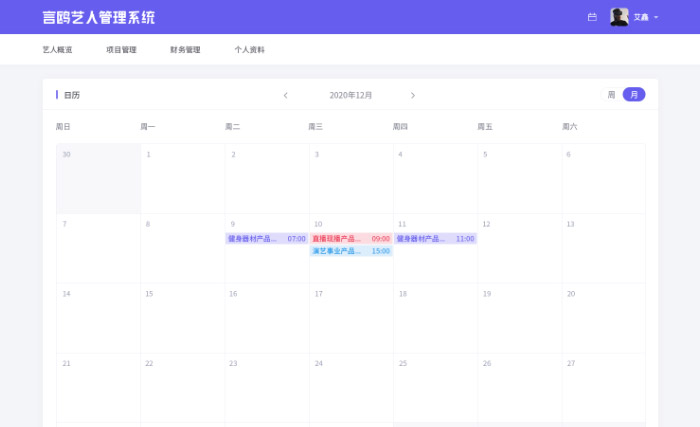Select the greyed day cell numbered 30
Image resolution: width=700 pixels, height=427 pixels.
point(99,179)
